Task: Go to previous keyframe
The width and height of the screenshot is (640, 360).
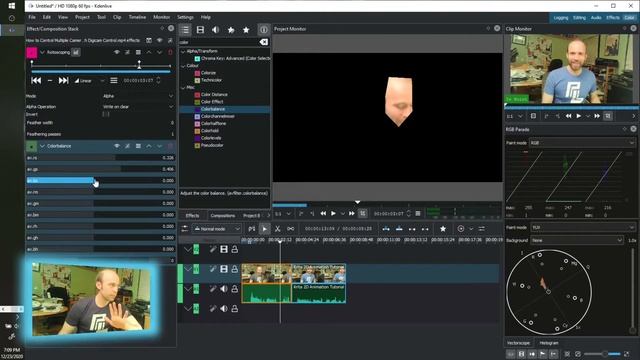Action: coord(36,80)
